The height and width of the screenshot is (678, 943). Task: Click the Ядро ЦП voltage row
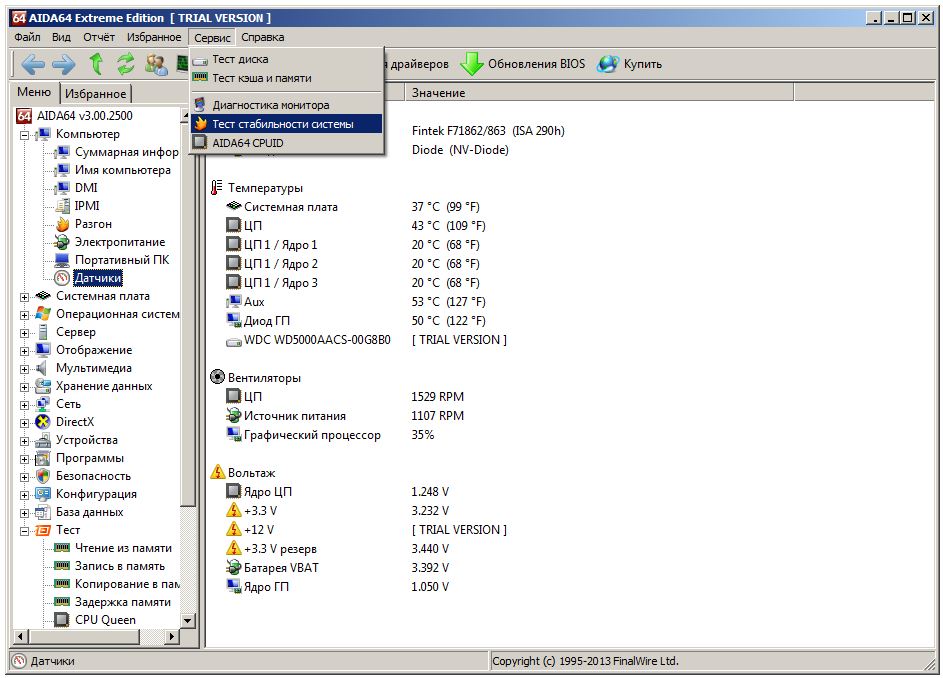[337, 492]
